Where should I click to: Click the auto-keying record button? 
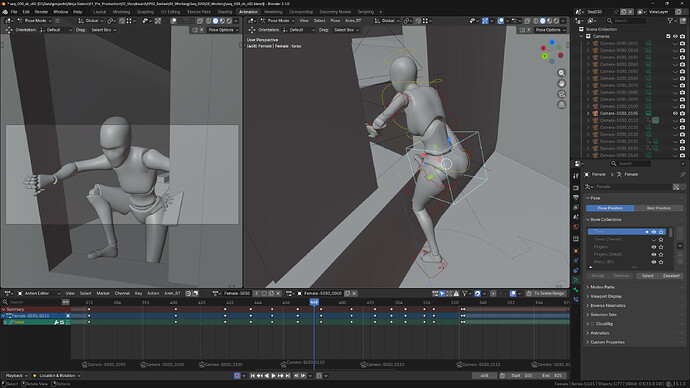(237, 376)
